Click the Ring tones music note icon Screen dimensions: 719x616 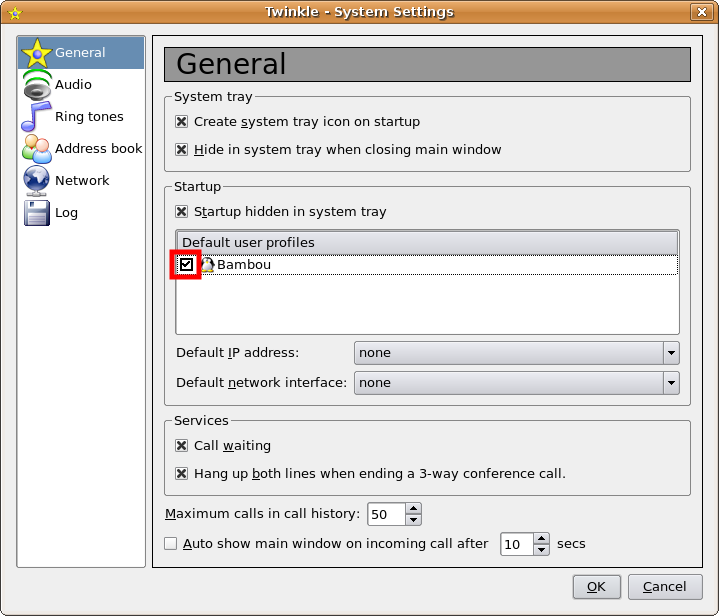tap(36, 117)
